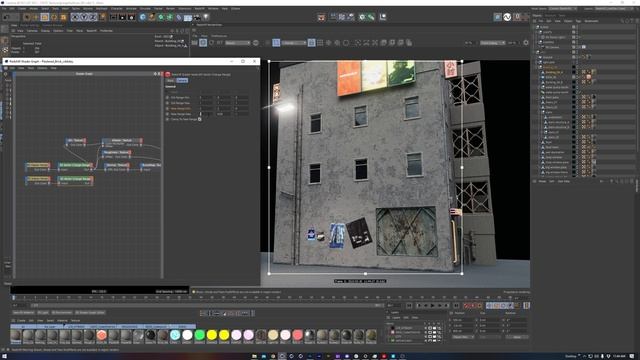Image resolution: width=640 pixels, height=360 pixels.
Task: Select the Live Selection tool
Action: pos(27,17)
